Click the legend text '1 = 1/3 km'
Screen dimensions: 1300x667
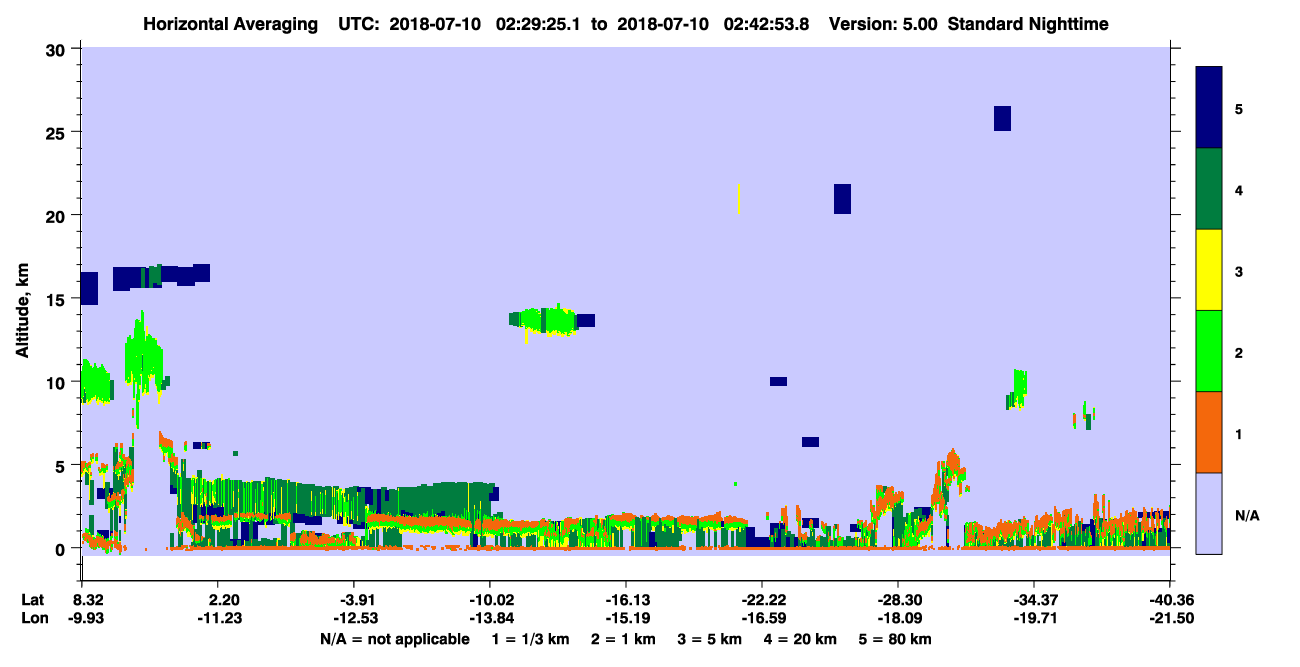coord(530,639)
